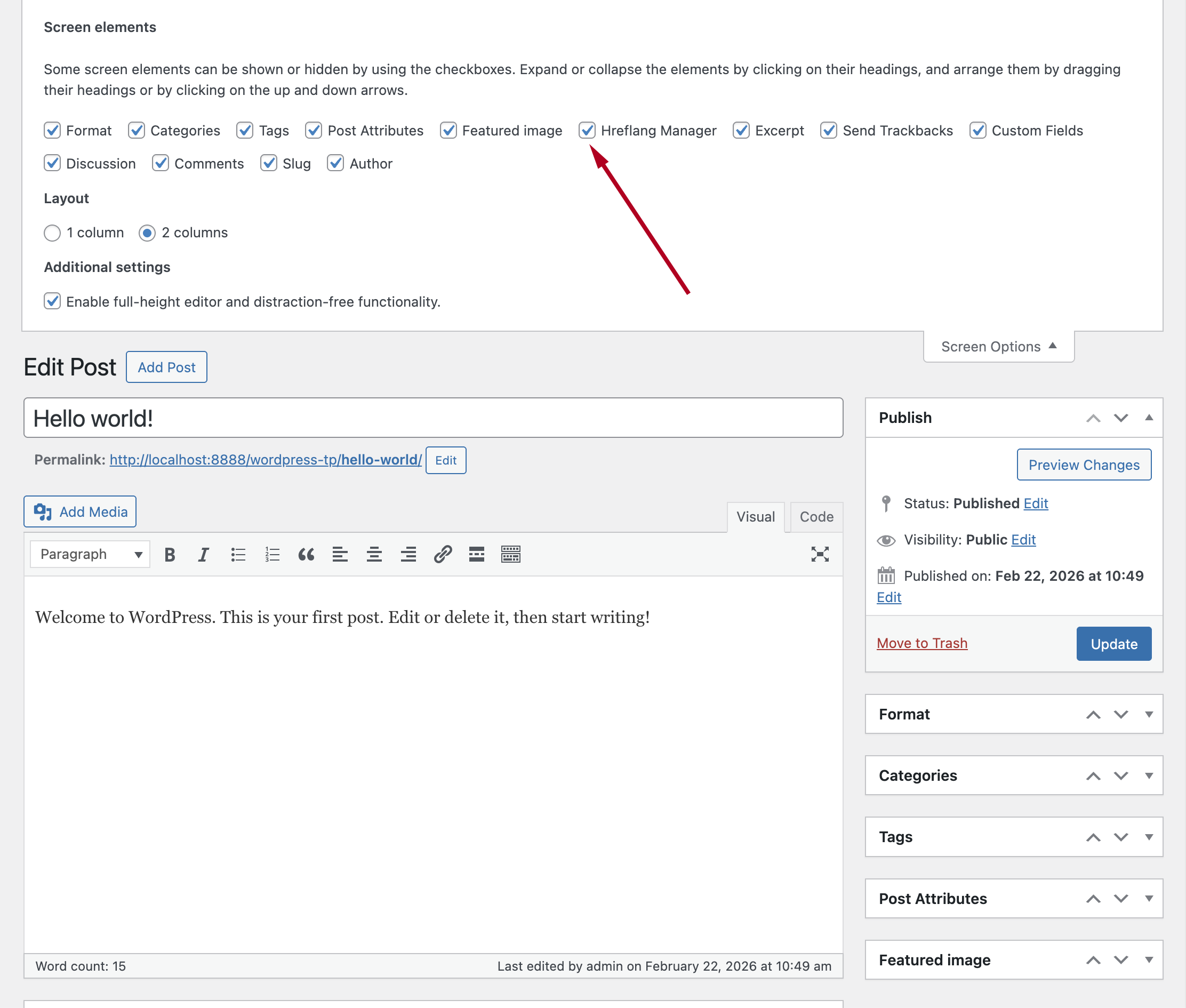Open distraction-free writing mode

tap(820, 554)
